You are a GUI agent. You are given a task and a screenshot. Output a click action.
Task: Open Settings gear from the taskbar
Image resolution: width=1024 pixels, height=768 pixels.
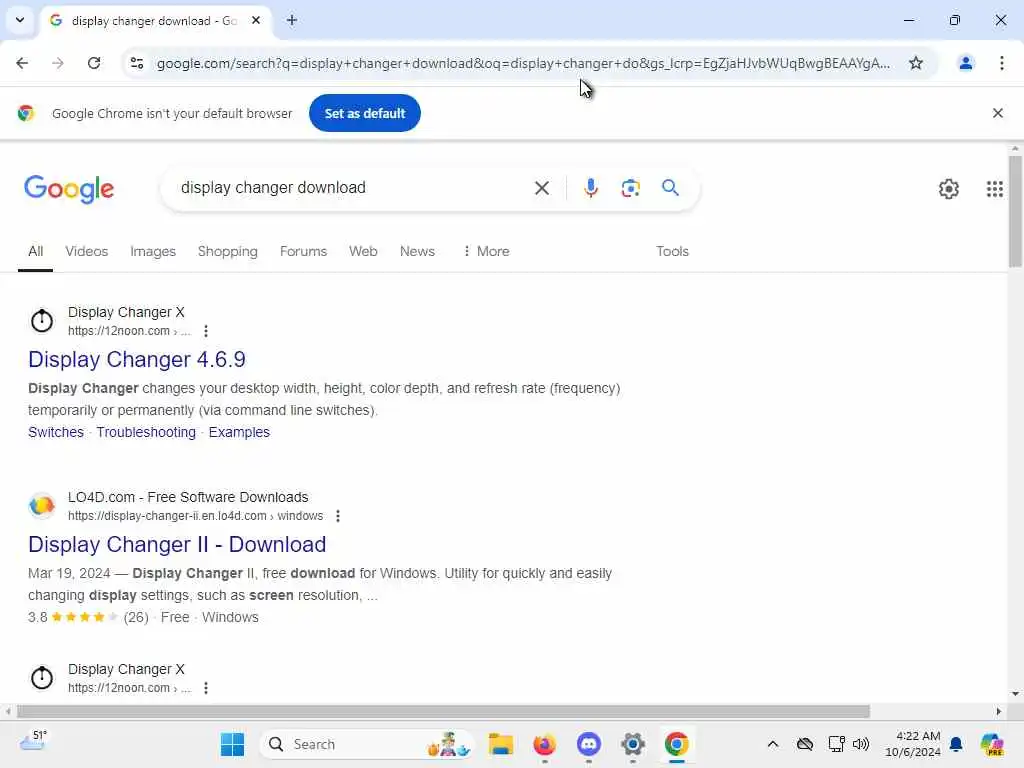633,744
